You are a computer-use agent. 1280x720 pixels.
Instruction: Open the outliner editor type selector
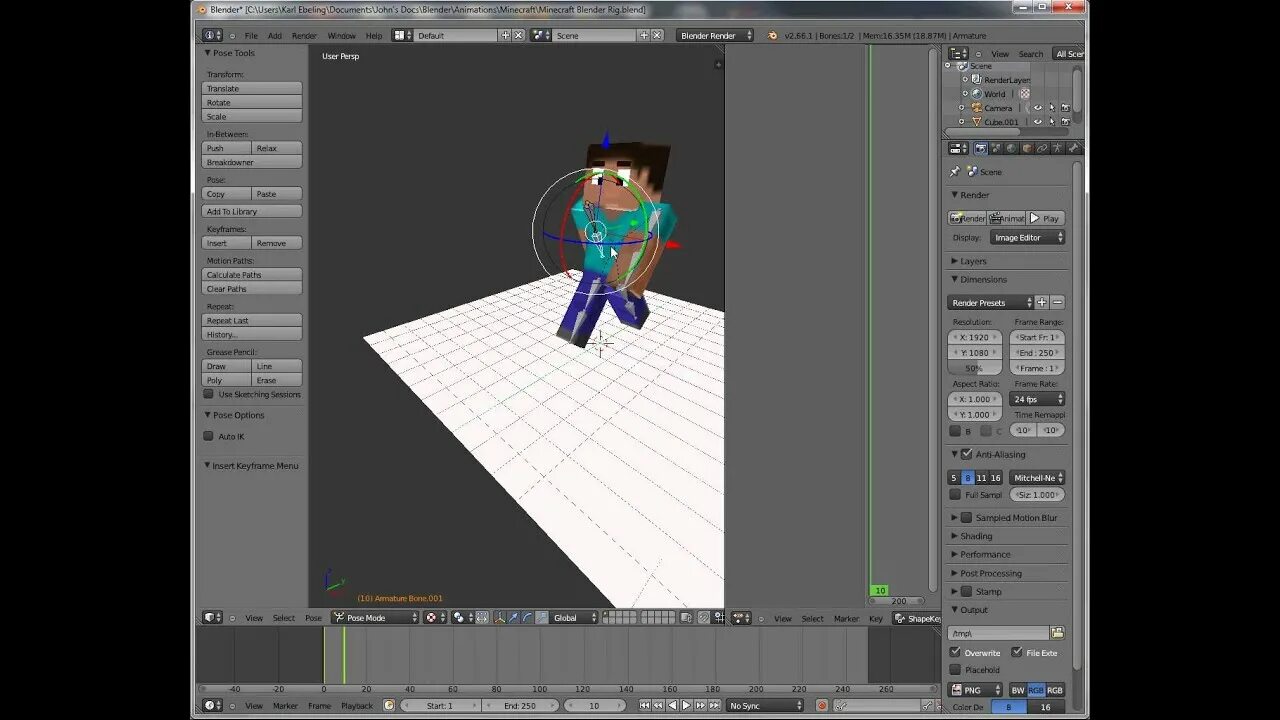[x=958, y=53]
